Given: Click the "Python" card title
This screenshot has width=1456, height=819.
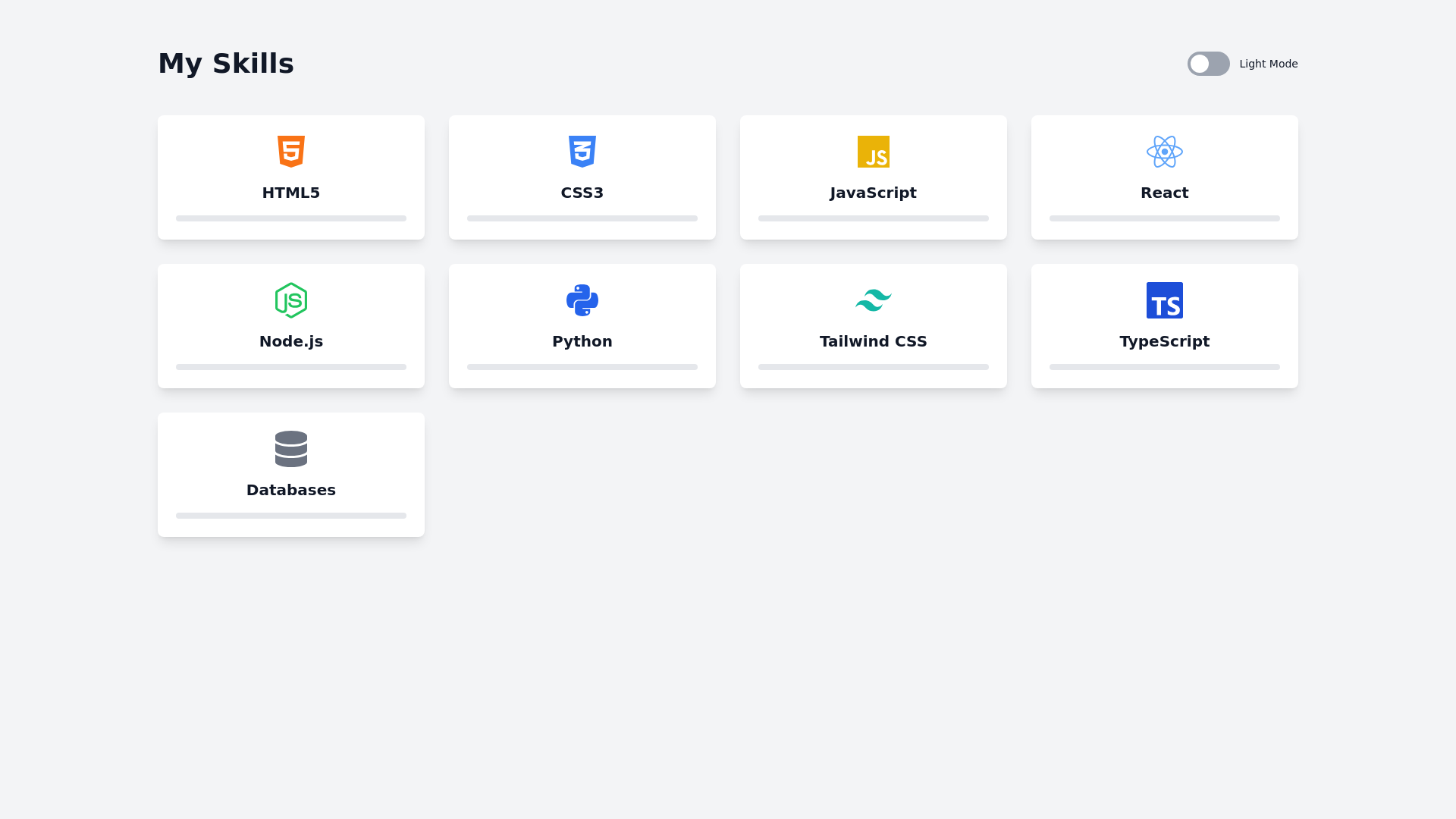Looking at the screenshot, I should pyautogui.click(x=582, y=341).
